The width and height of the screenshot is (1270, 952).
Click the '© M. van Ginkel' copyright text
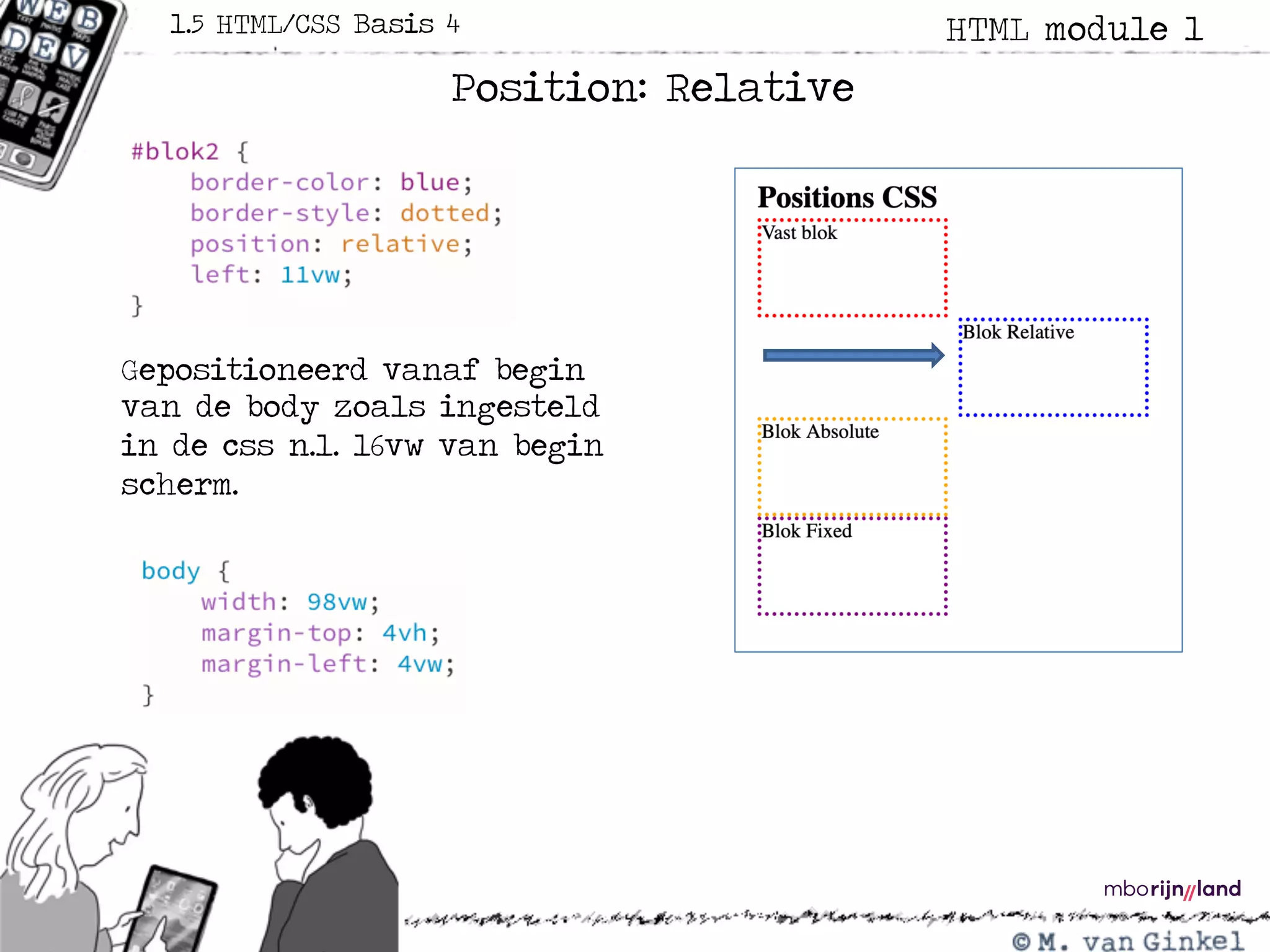coord(1128,941)
